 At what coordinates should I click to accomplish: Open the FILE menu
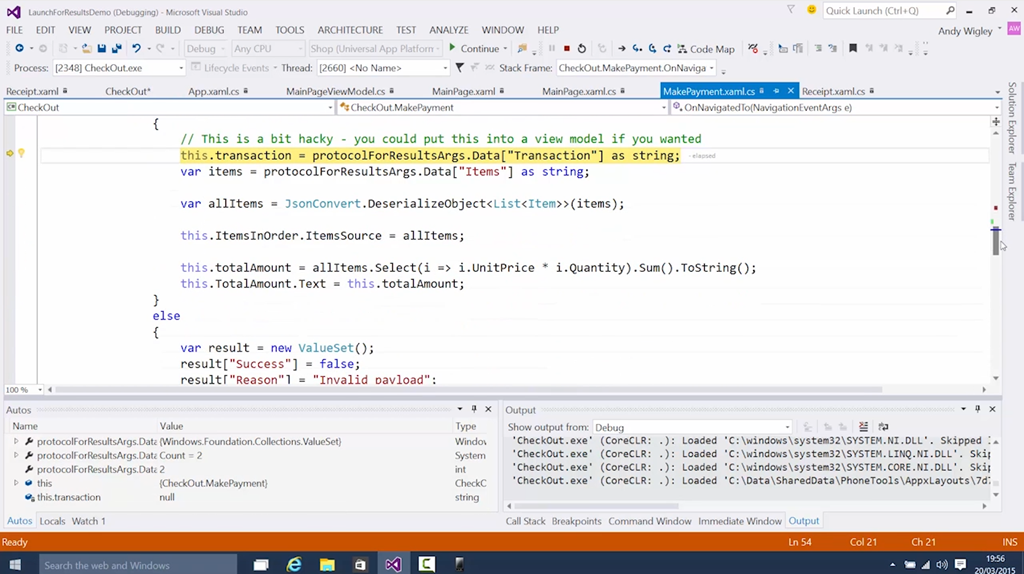tap(14, 29)
